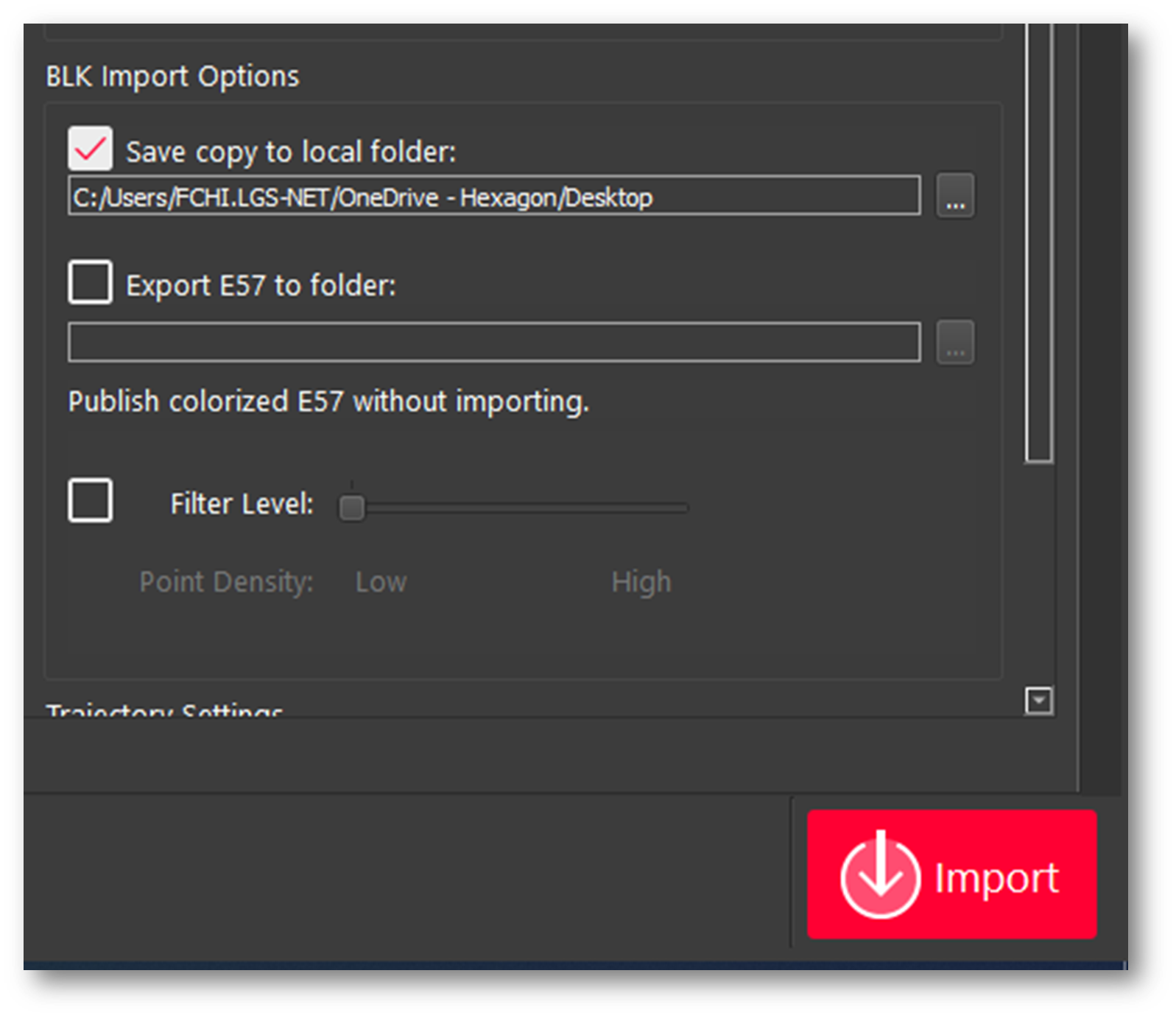This screenshot has width=1176, height=1018.
Task: Click scrollbar track below the thumb
Action: 1038,575
